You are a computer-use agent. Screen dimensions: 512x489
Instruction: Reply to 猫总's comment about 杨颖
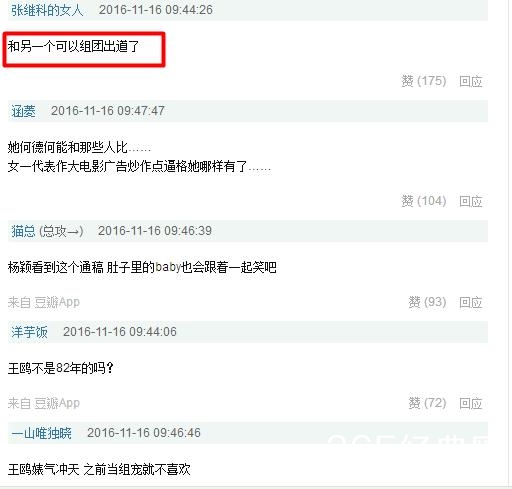(x=471, y=302)
